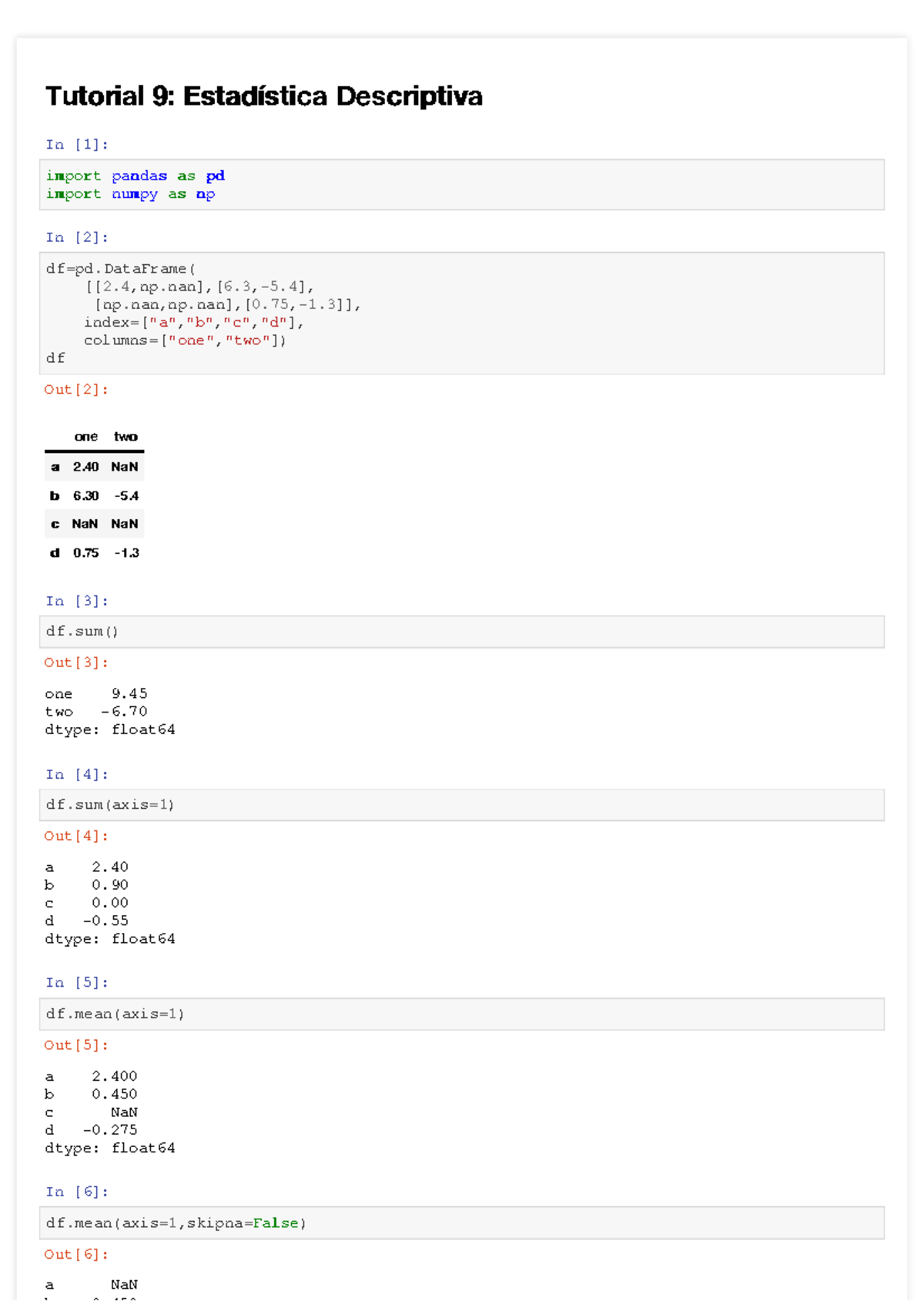Click the In [2]: prompt label
This screenshot has height=1308, width=924.
[76, 237]
